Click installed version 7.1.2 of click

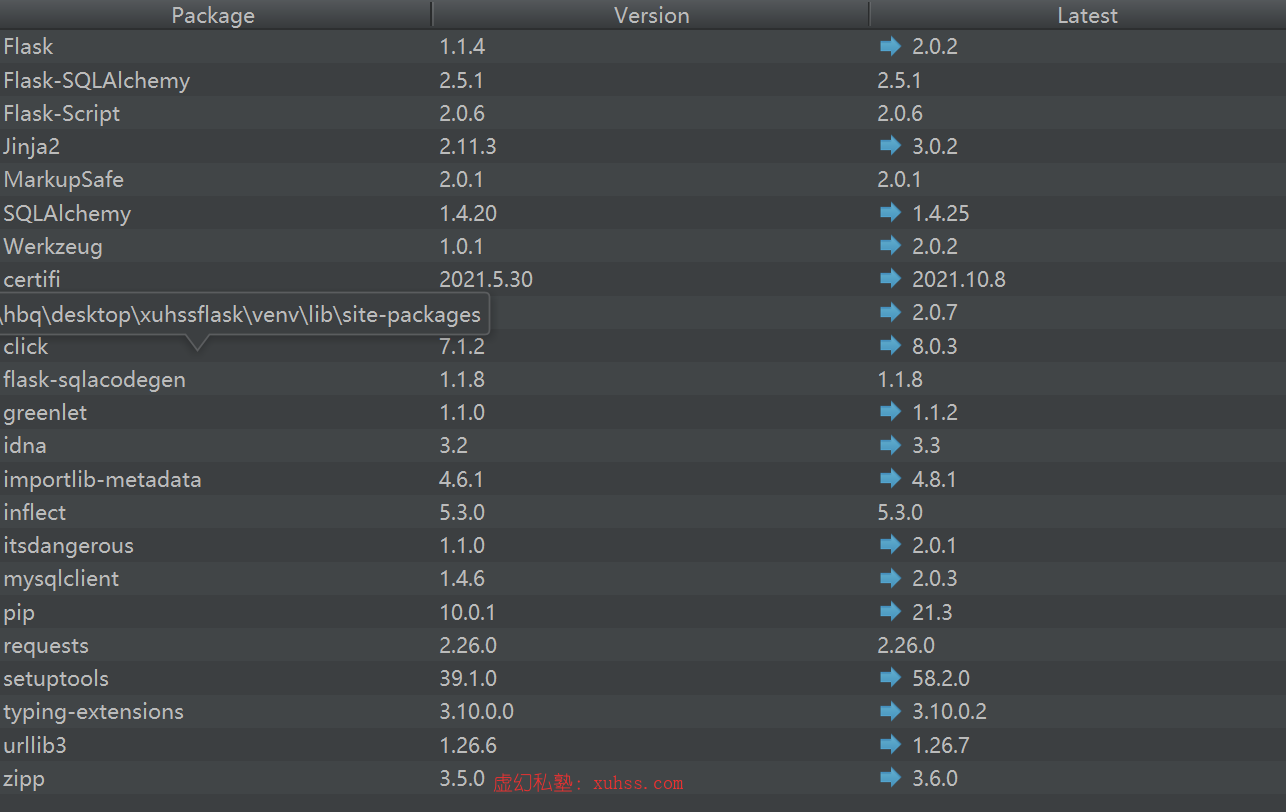pos(462,346)
